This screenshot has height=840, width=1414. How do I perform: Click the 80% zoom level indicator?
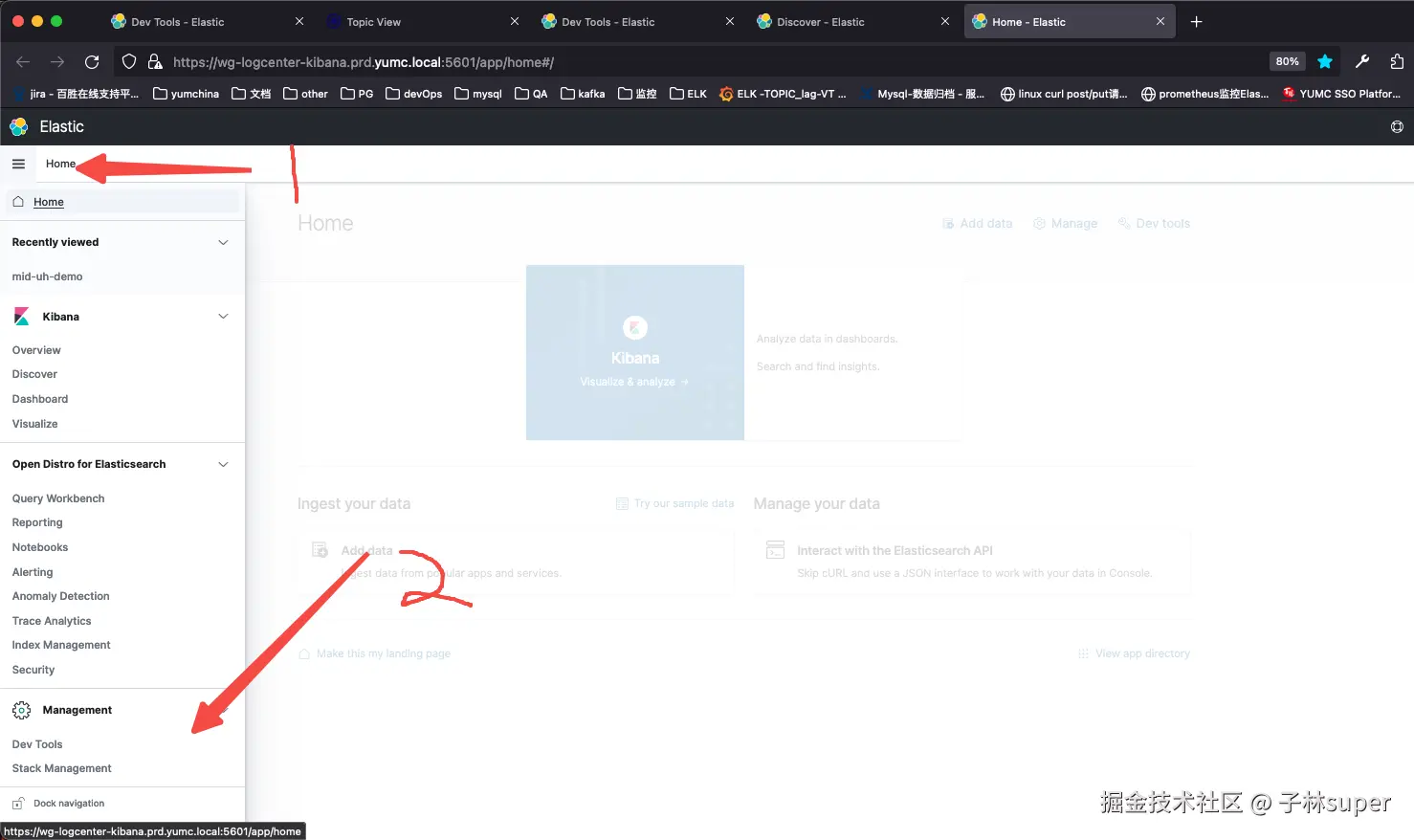(x=1287, y=61)
